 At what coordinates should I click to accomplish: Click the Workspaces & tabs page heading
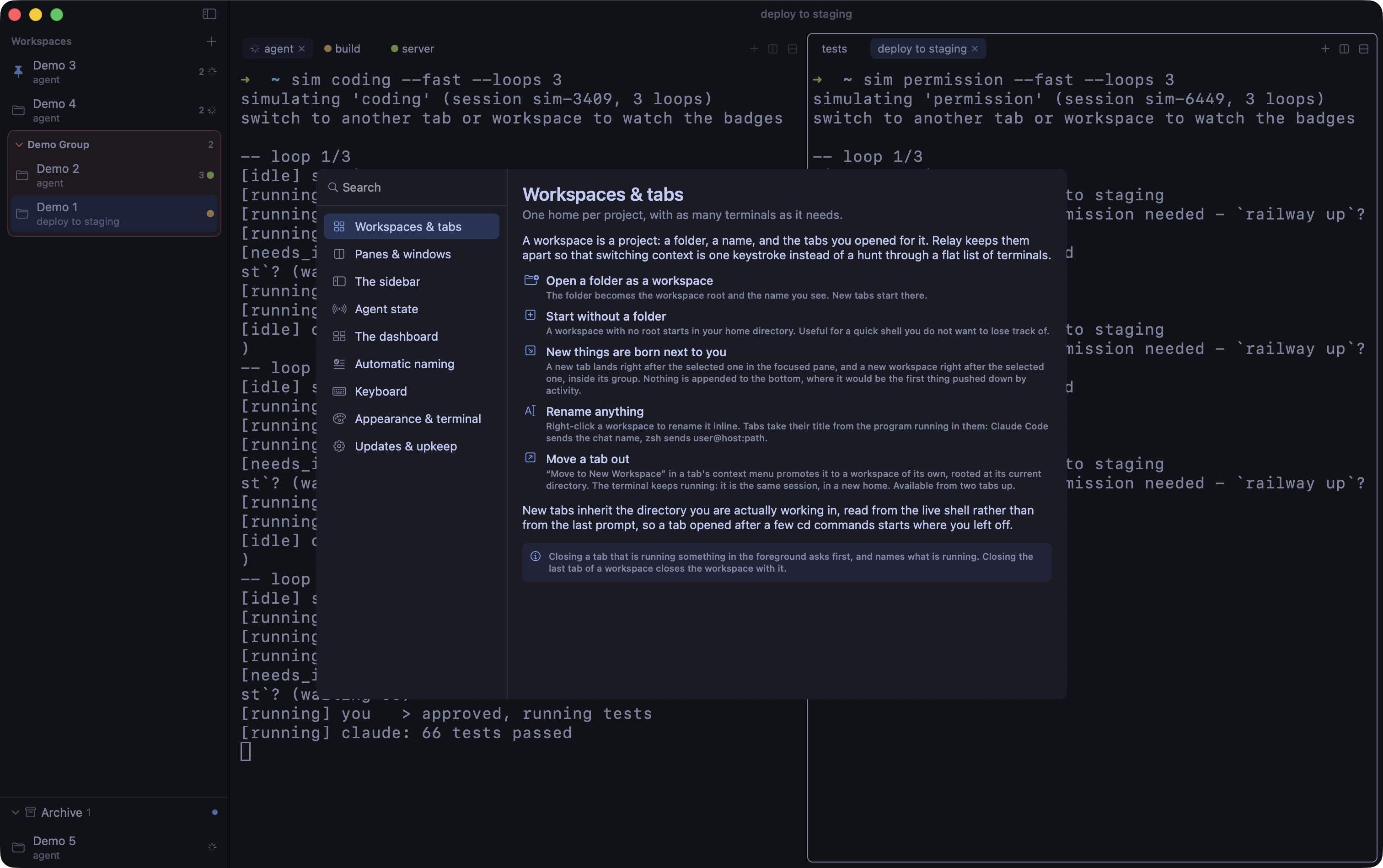click(603, 195)
